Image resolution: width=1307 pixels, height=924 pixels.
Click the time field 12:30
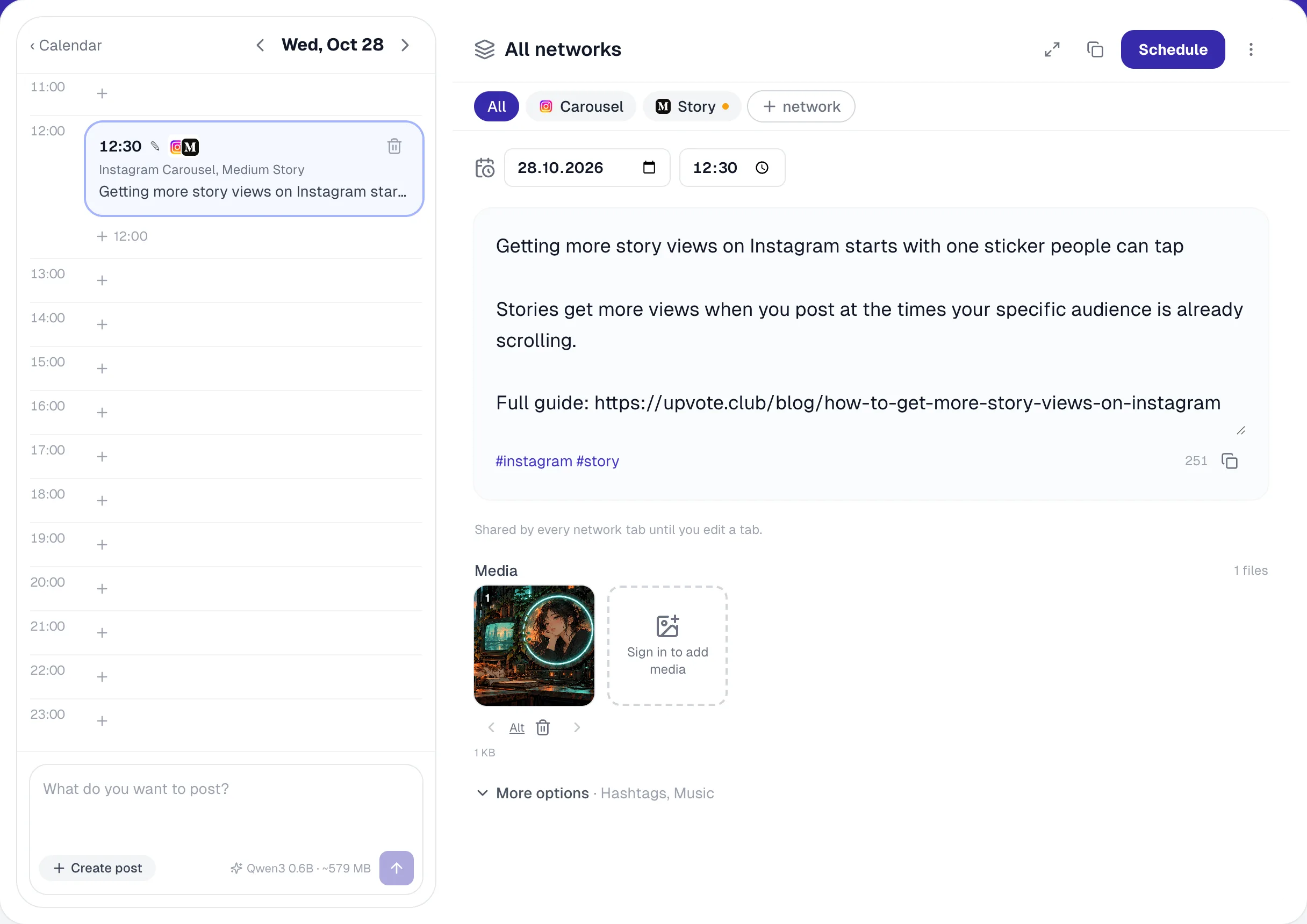point(732,167)
